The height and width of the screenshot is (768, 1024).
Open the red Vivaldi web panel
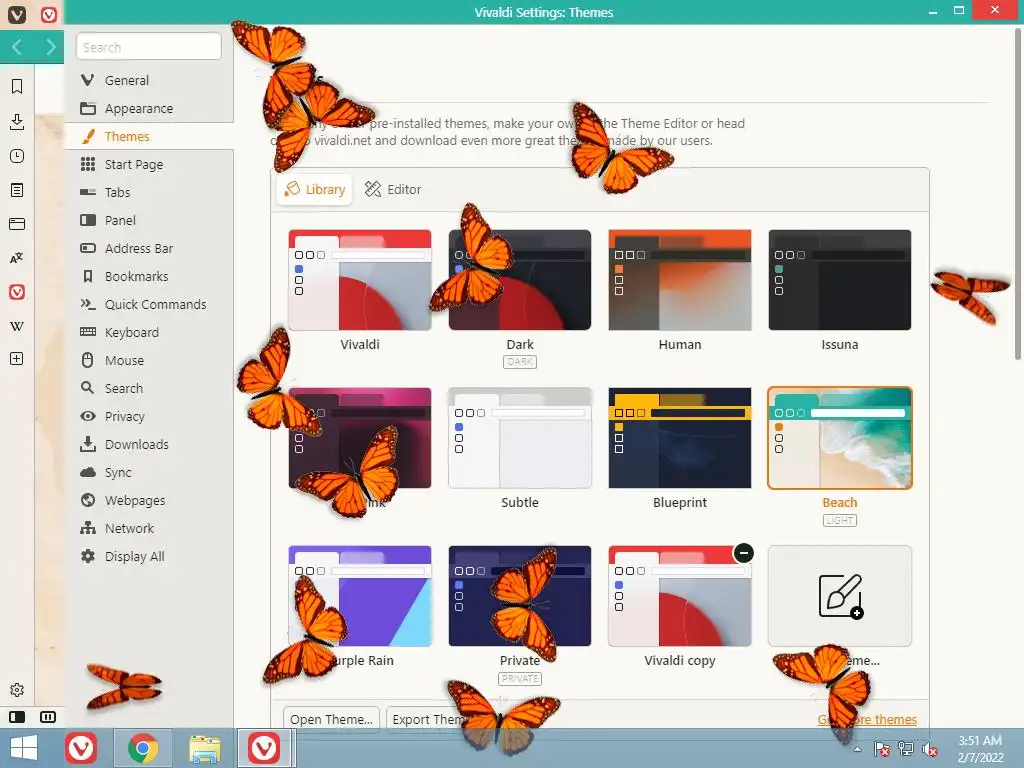click(x=17, y=292)
